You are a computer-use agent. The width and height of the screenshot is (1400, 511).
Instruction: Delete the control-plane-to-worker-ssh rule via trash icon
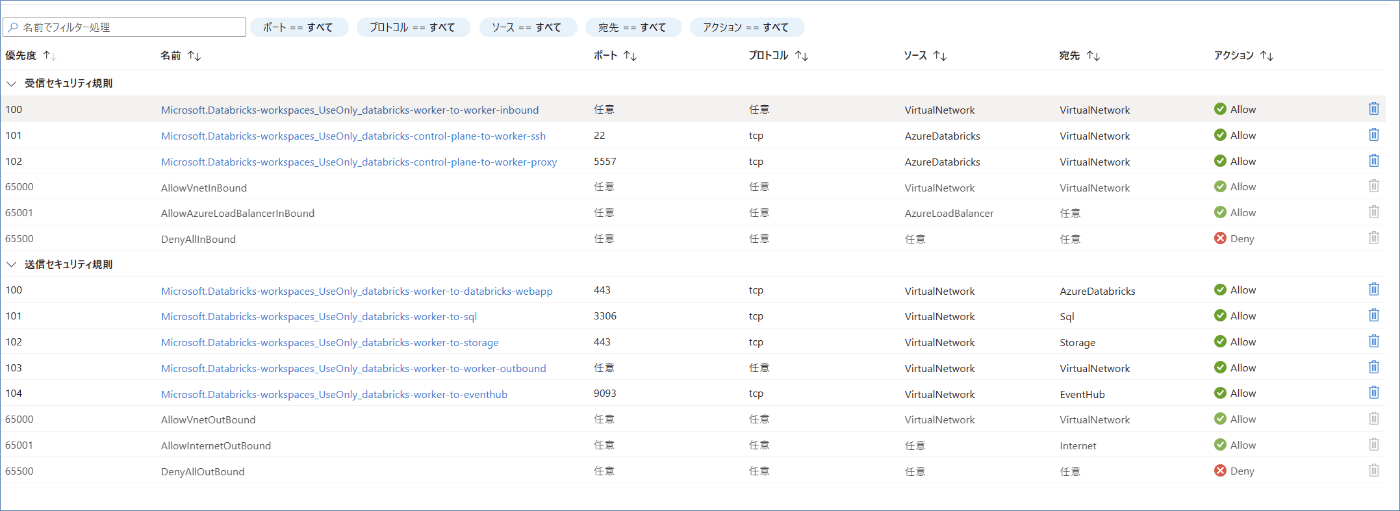pyautogui.click(x=1374, y=135)
